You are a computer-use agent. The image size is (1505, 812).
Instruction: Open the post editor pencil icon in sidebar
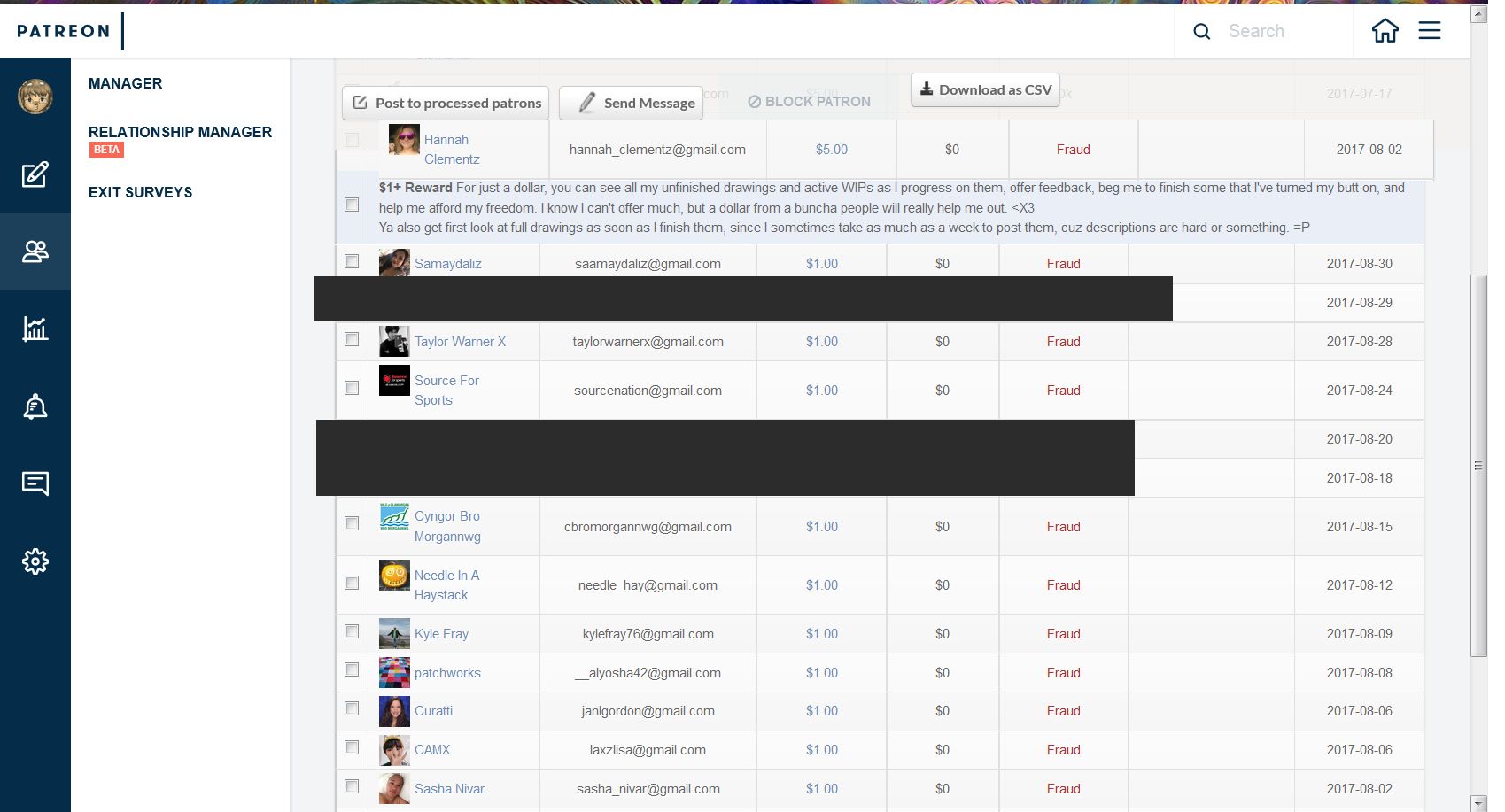35,174
